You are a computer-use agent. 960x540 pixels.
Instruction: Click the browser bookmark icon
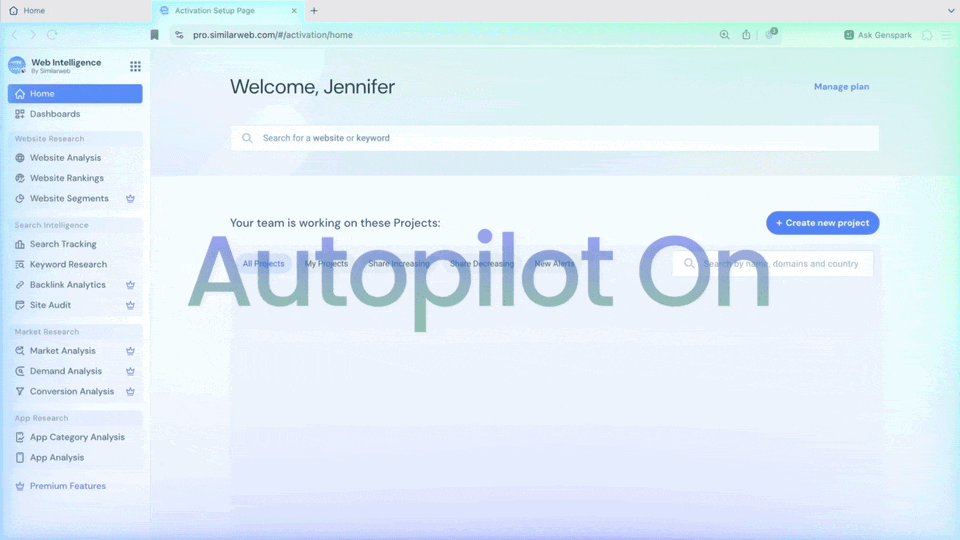154,35
